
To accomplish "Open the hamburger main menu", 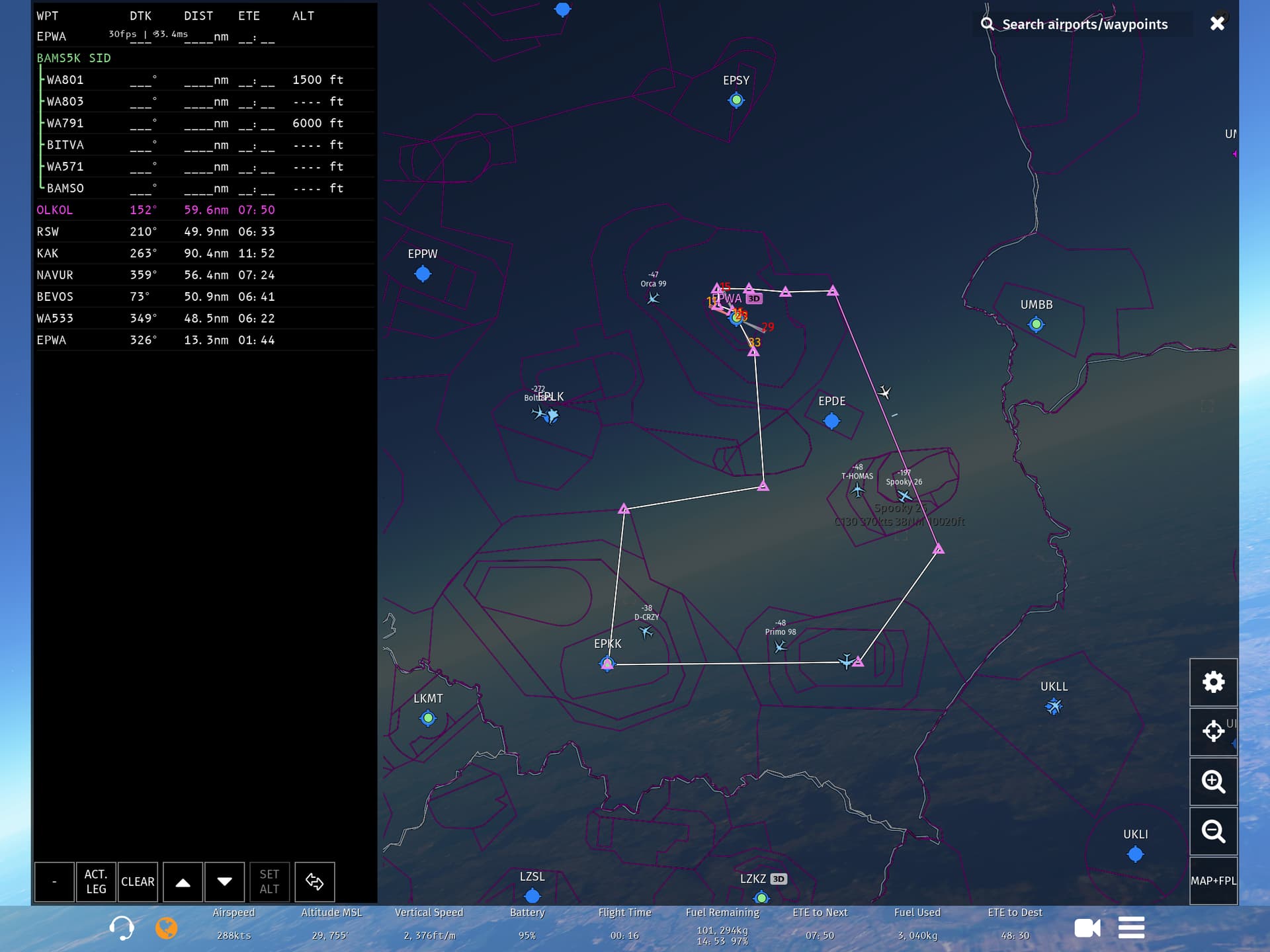I will click(x=1131, y=928).
